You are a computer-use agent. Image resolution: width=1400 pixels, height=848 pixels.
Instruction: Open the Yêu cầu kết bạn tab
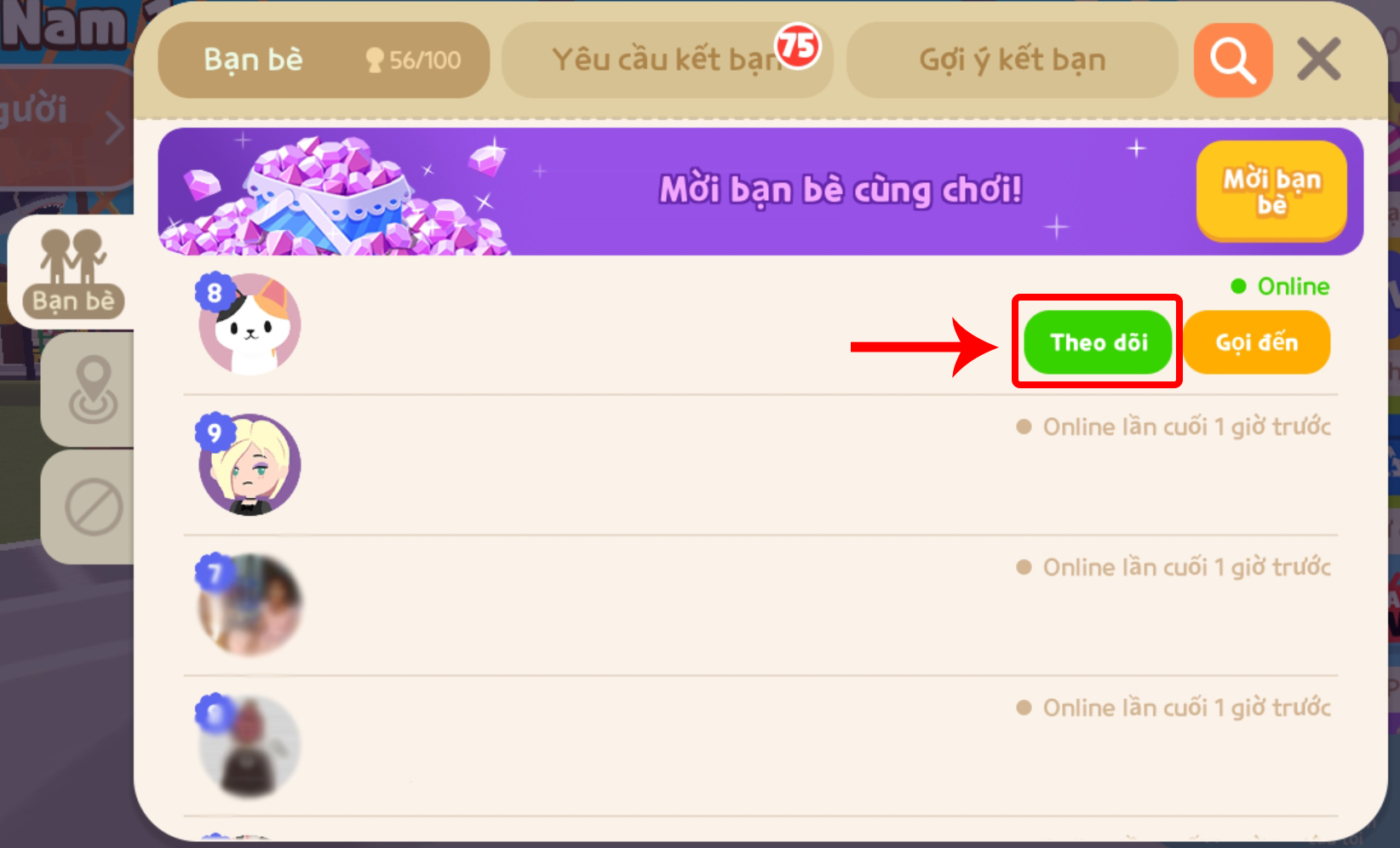coord(667,60)
